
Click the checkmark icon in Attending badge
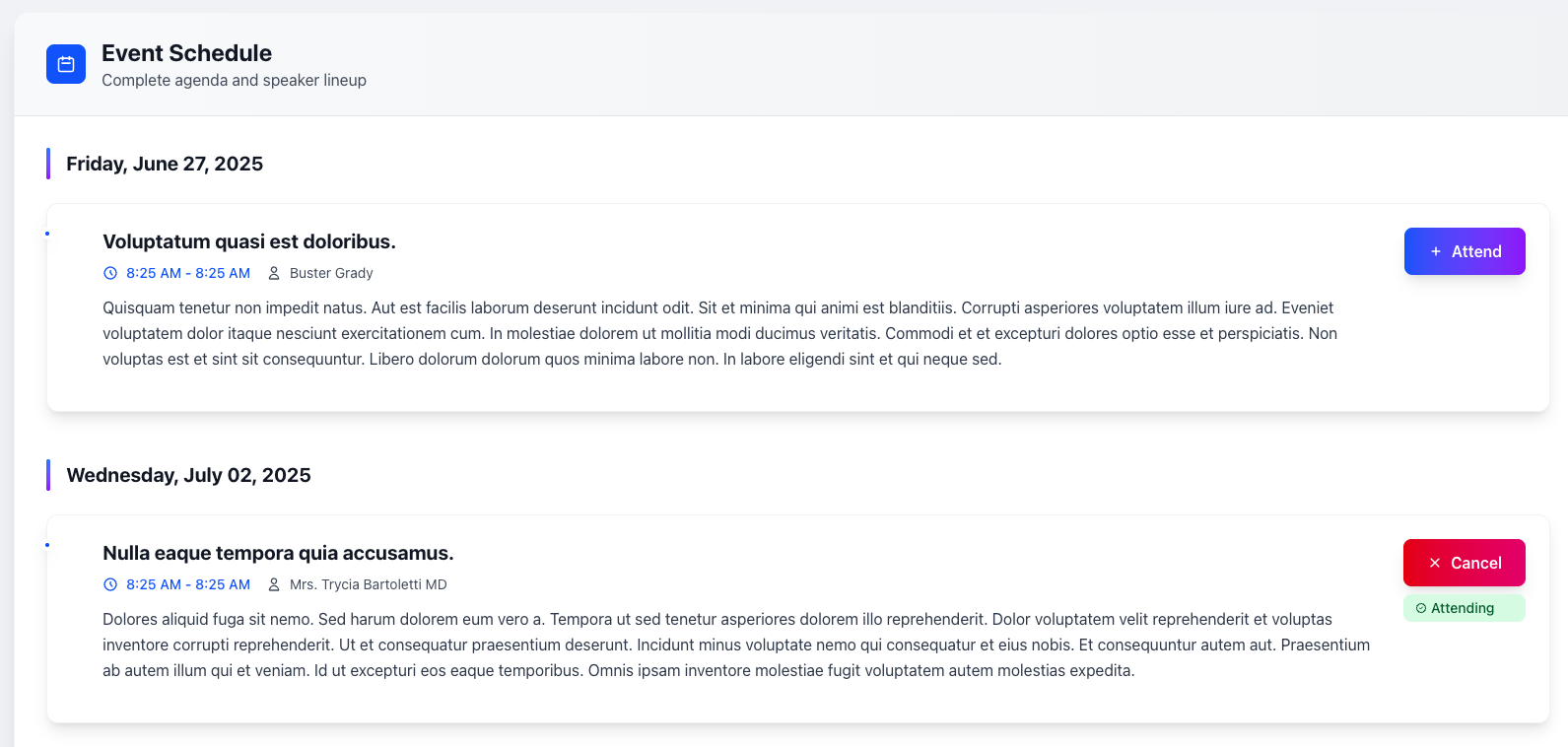(1421, 608)
